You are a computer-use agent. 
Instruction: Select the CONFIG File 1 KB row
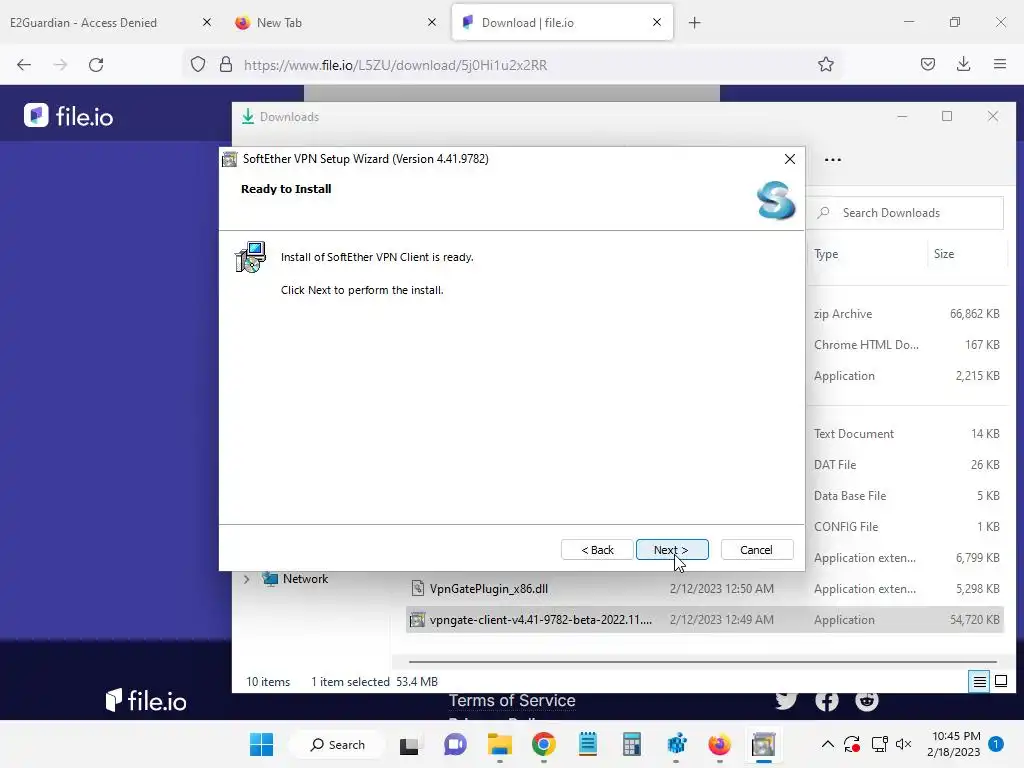906,527
